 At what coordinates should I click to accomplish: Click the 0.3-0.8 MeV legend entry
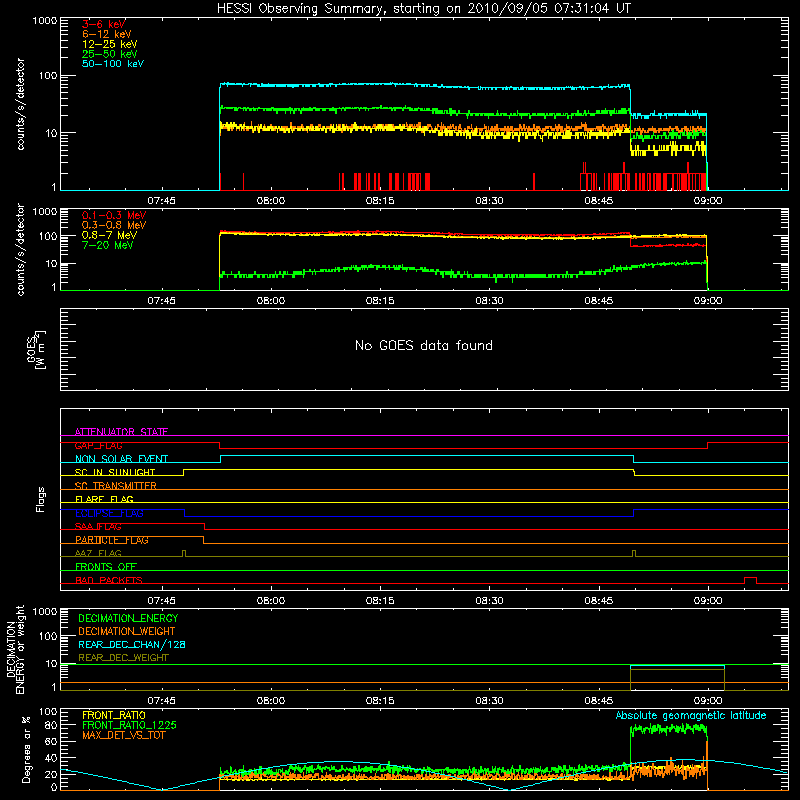click(x=114, y=225)
